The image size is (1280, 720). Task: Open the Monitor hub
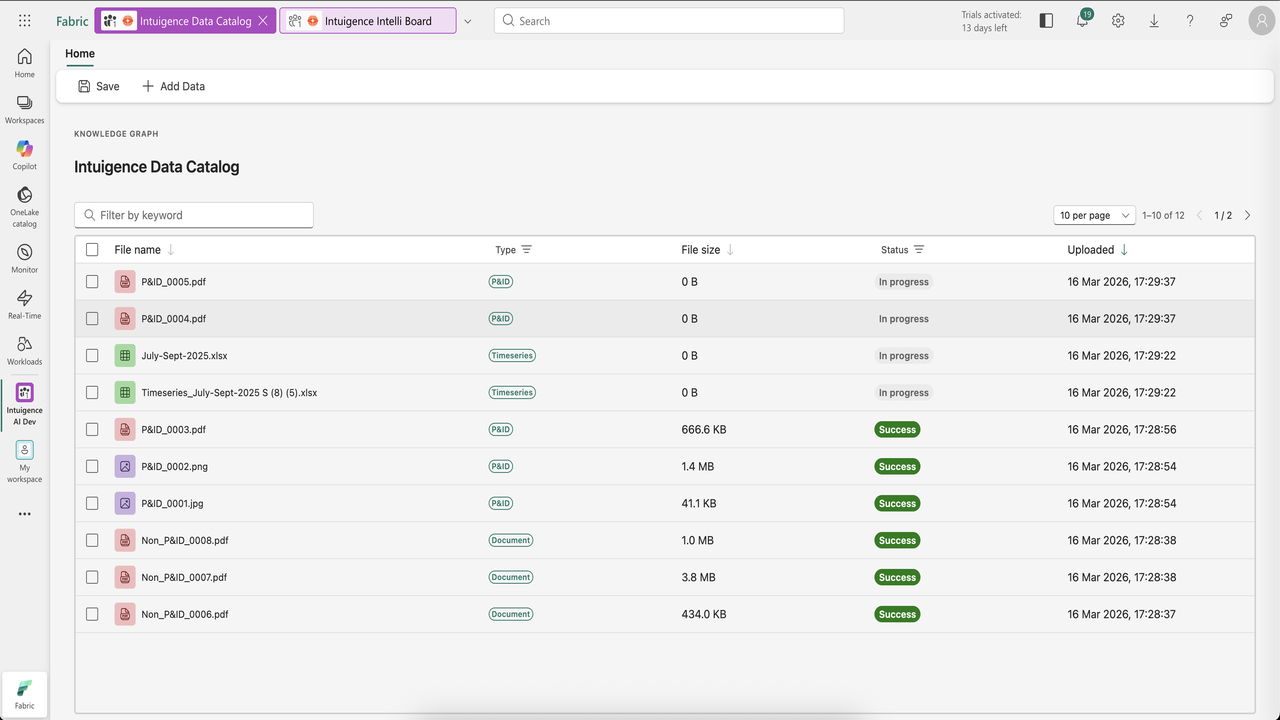pyautogui.click(x=25, y=258)
